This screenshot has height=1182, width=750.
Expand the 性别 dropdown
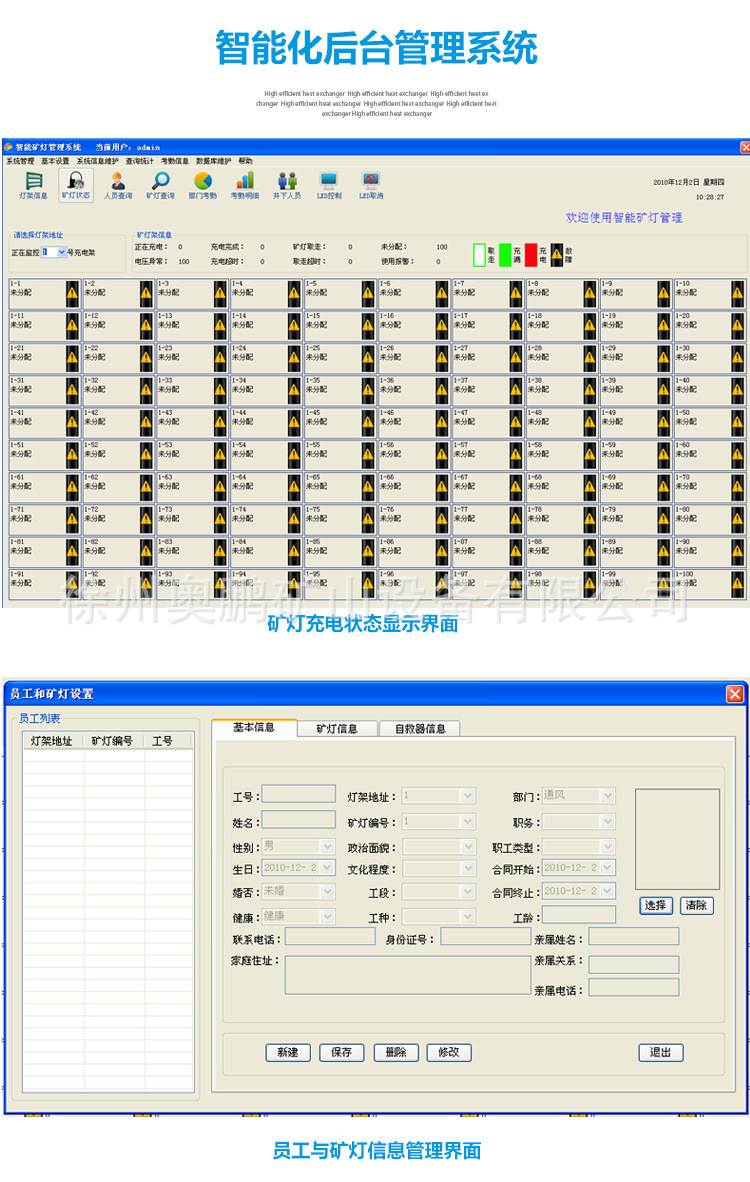tap(327, 846)
